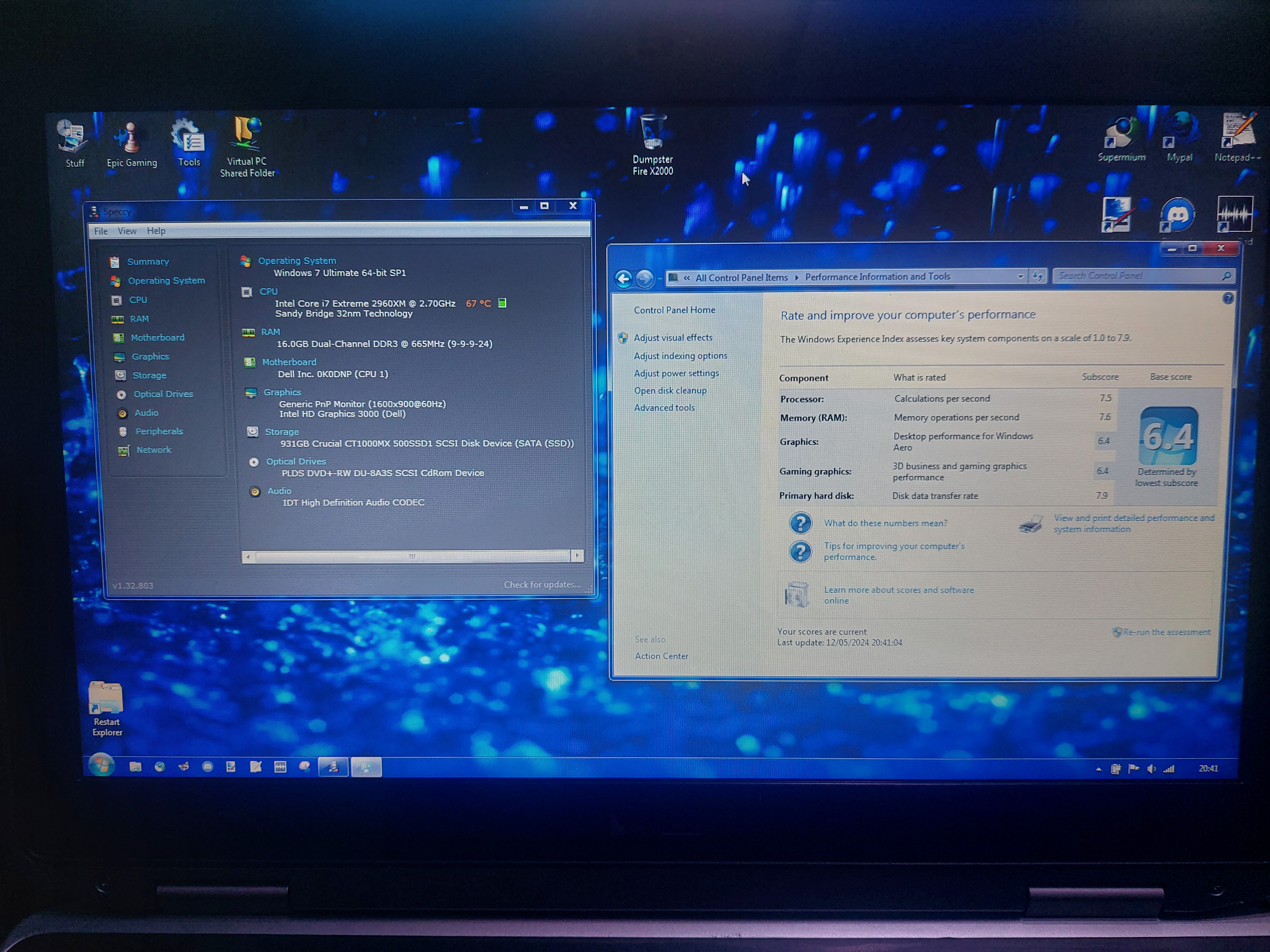Click Operating System heading in summary pane

point(297,261)
